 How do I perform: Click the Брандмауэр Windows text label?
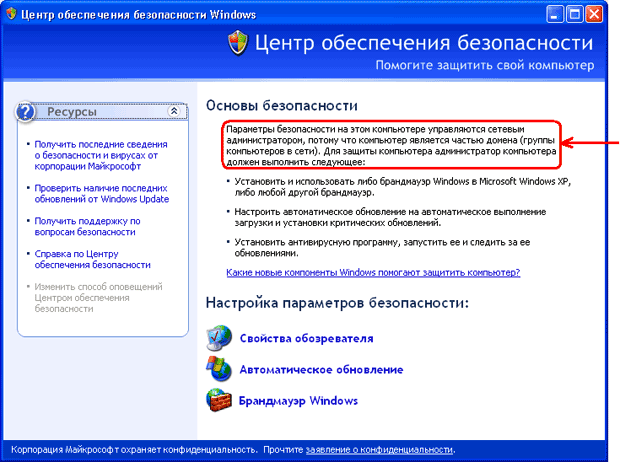coord(298,401)
